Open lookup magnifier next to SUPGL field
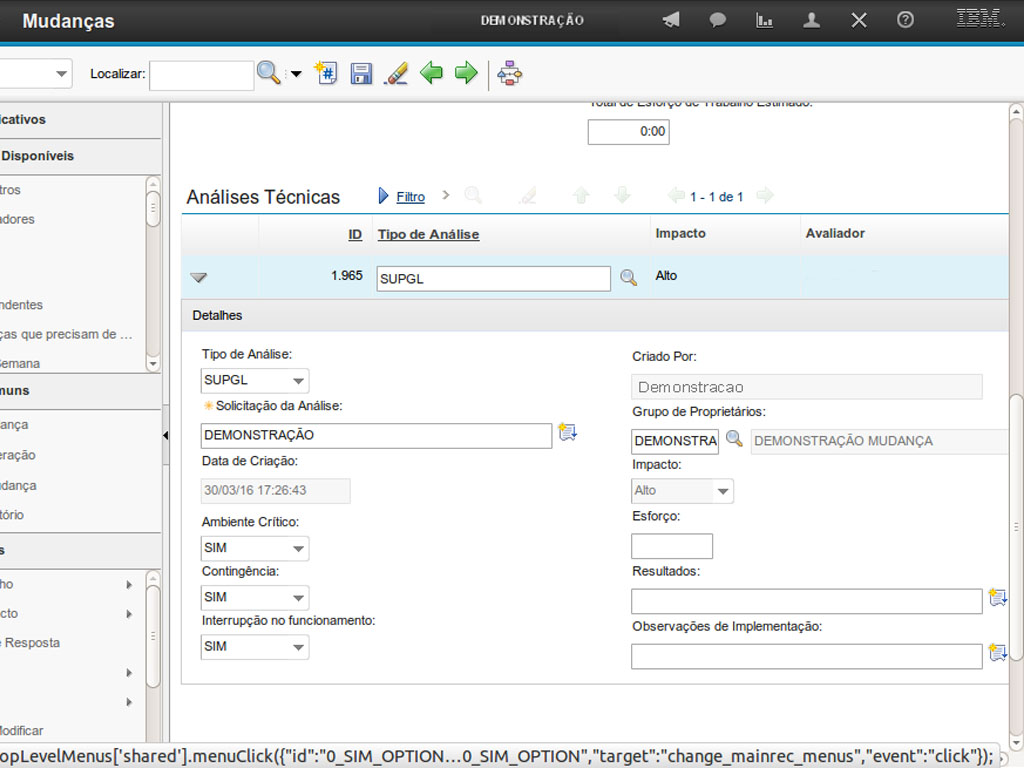 [x=628, y=278]
